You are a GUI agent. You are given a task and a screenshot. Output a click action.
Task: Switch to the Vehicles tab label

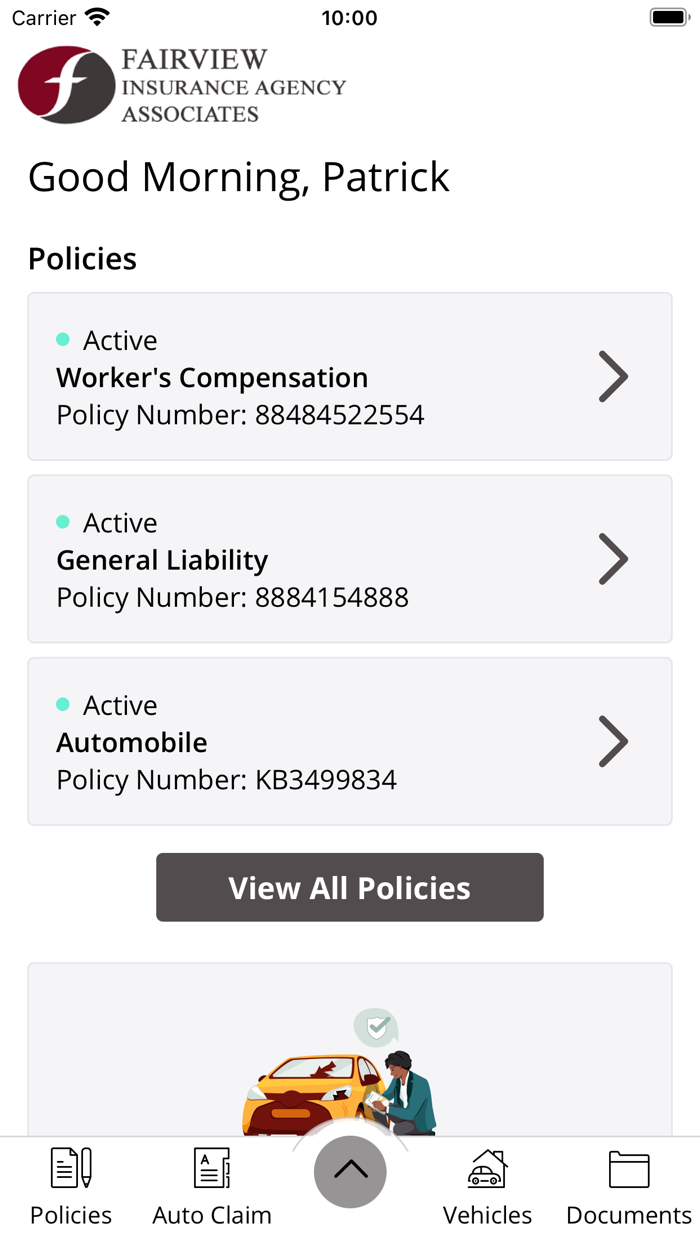488,1215
